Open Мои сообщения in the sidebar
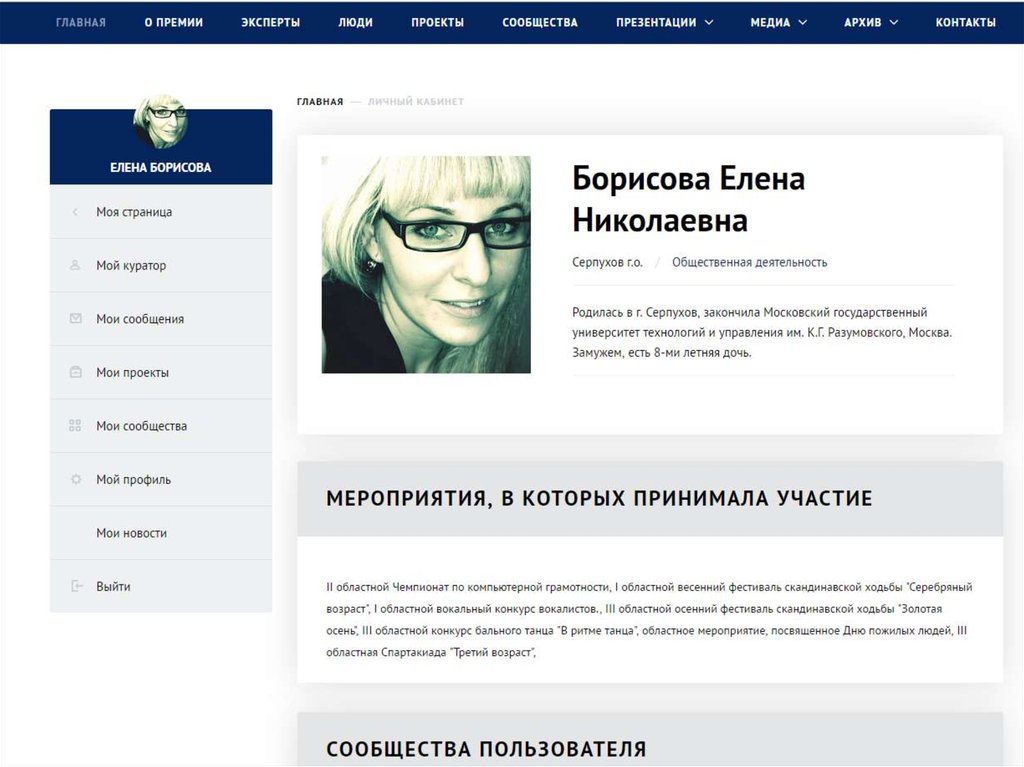Screen dimensions: 1024x767 click(161, 319)
